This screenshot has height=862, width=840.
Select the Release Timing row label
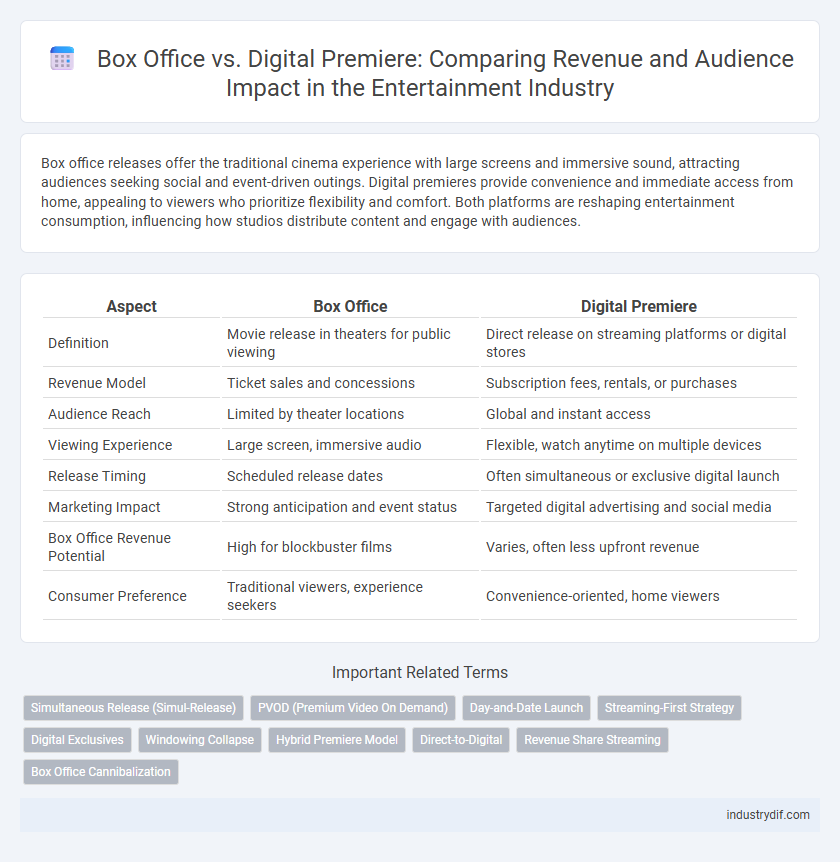[x=97, y=476]
